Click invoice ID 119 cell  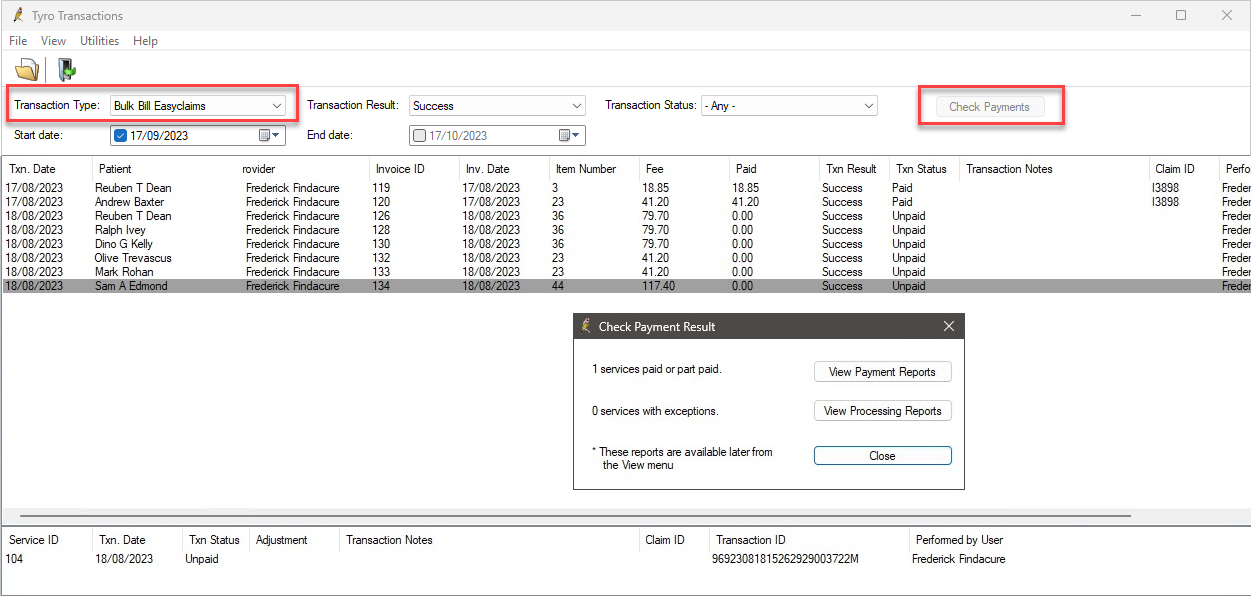click(382, 188)
